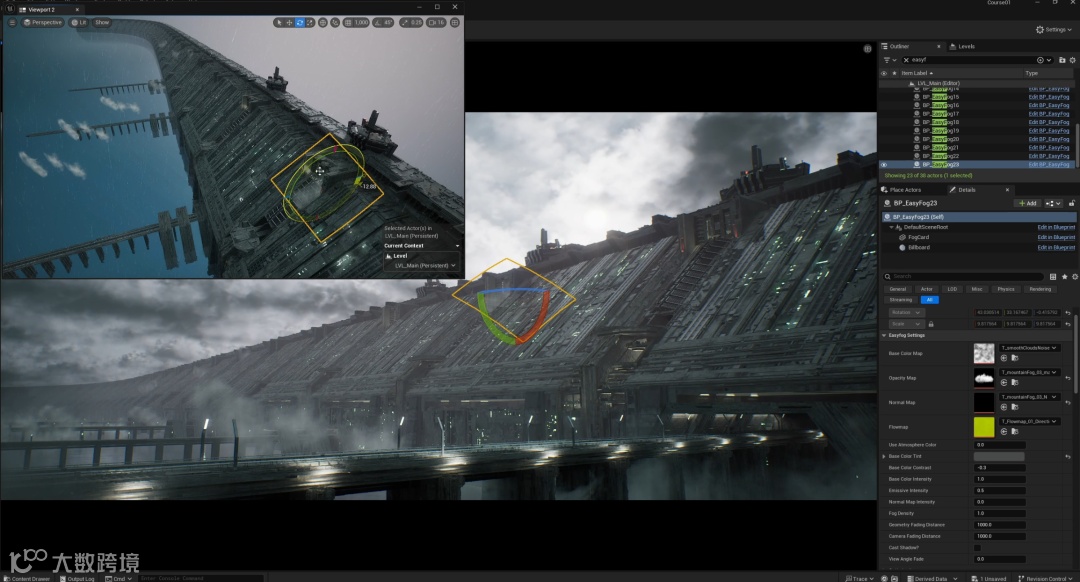Activate the Rotate gizmo tool
The width and height of the screenshot is (1080, 582).
(300, 23)
